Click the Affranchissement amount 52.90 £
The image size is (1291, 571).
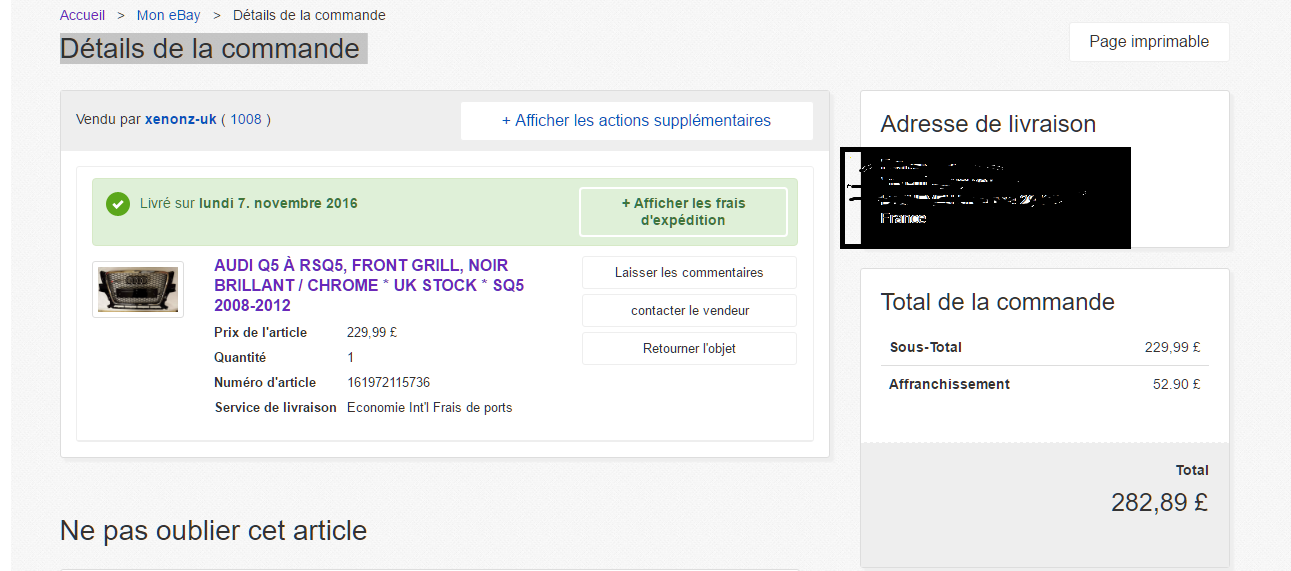[1176, 384]
